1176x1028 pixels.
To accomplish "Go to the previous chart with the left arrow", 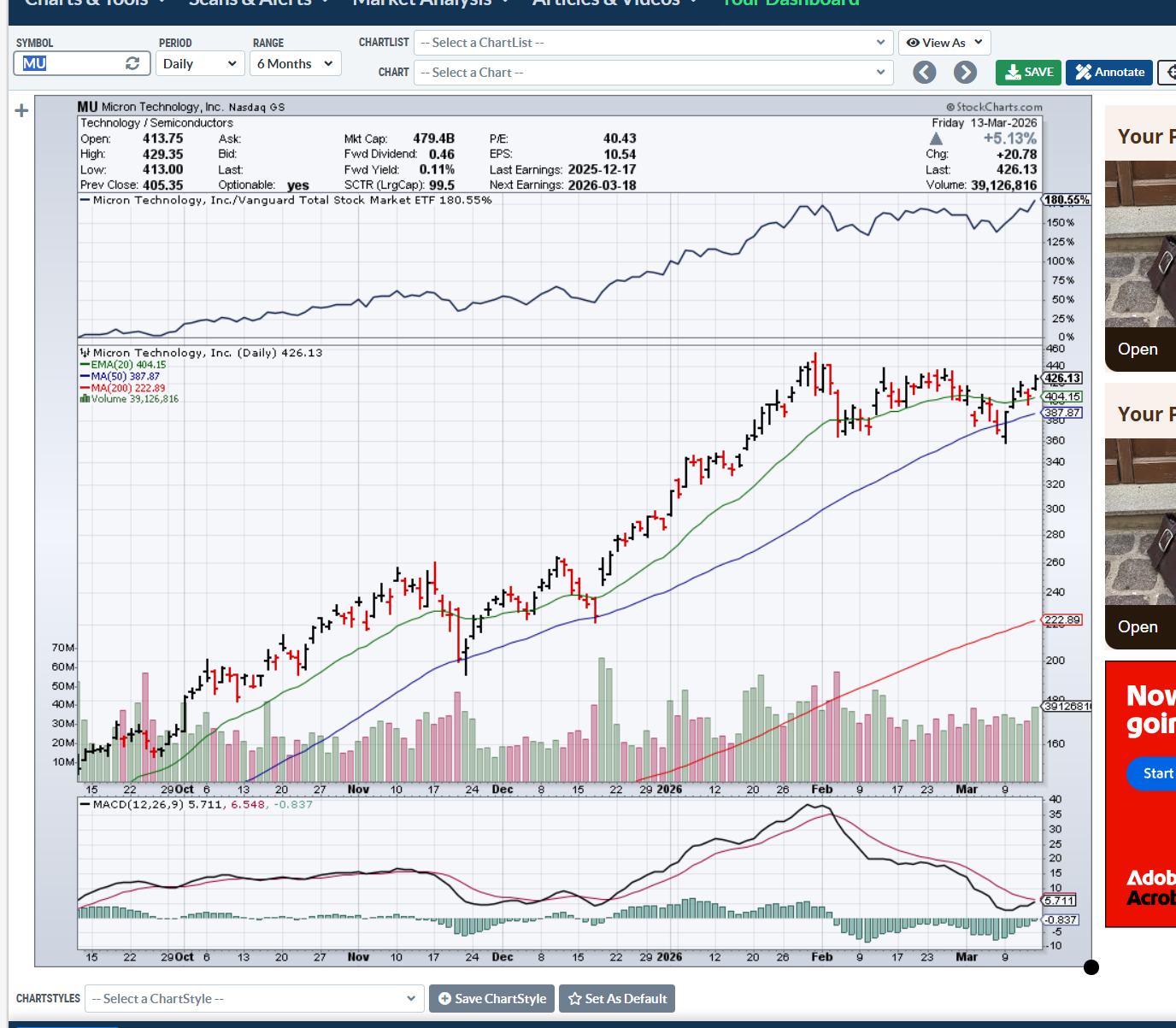I will coord(925,73).
